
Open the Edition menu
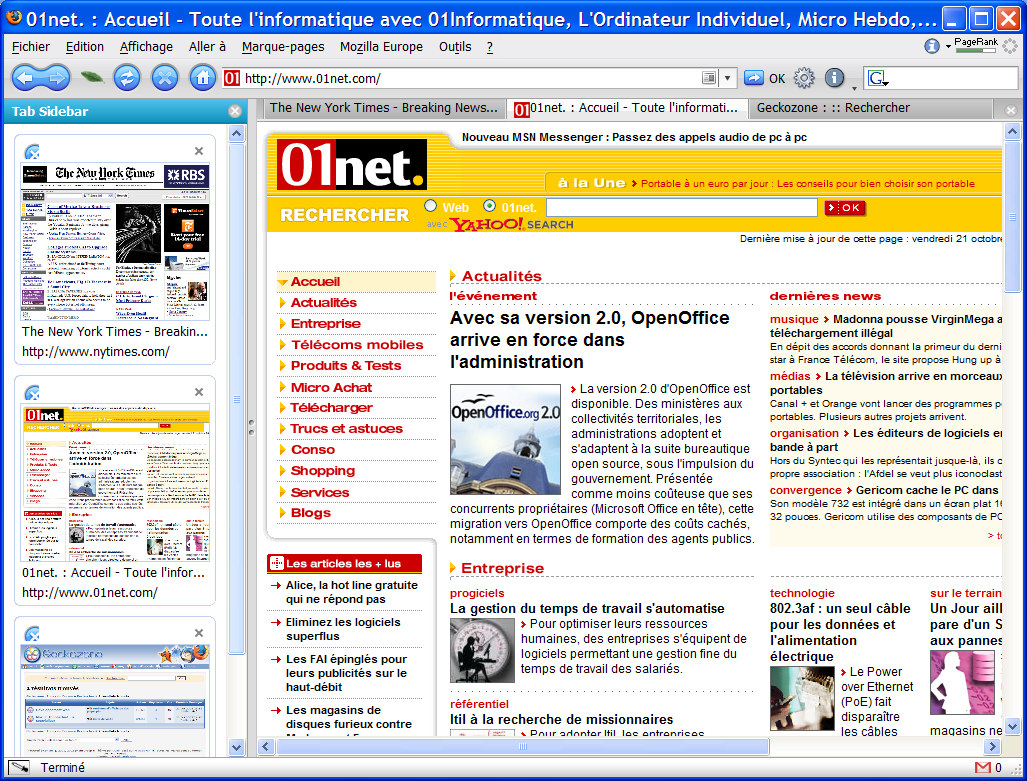click(84, 47)
